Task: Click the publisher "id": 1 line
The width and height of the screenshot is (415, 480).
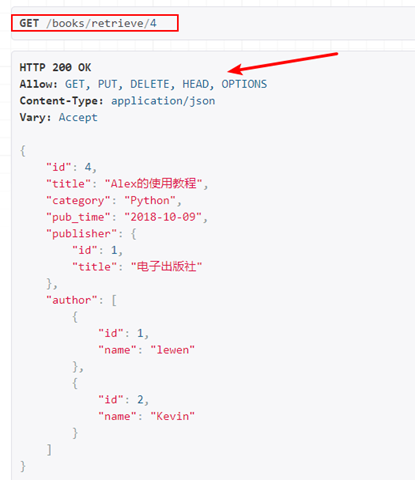Action: click(x=98, y=250)
